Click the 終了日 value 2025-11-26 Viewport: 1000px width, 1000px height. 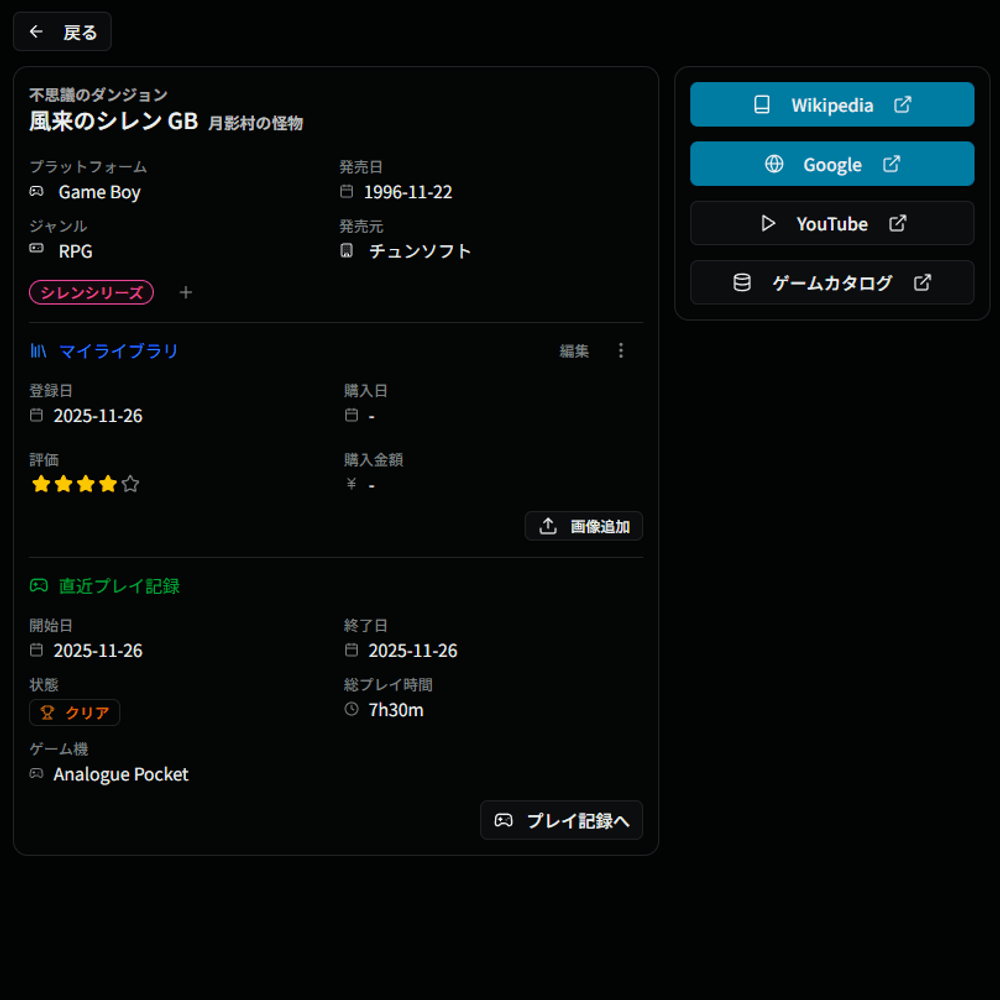click(x=413, y=651)
